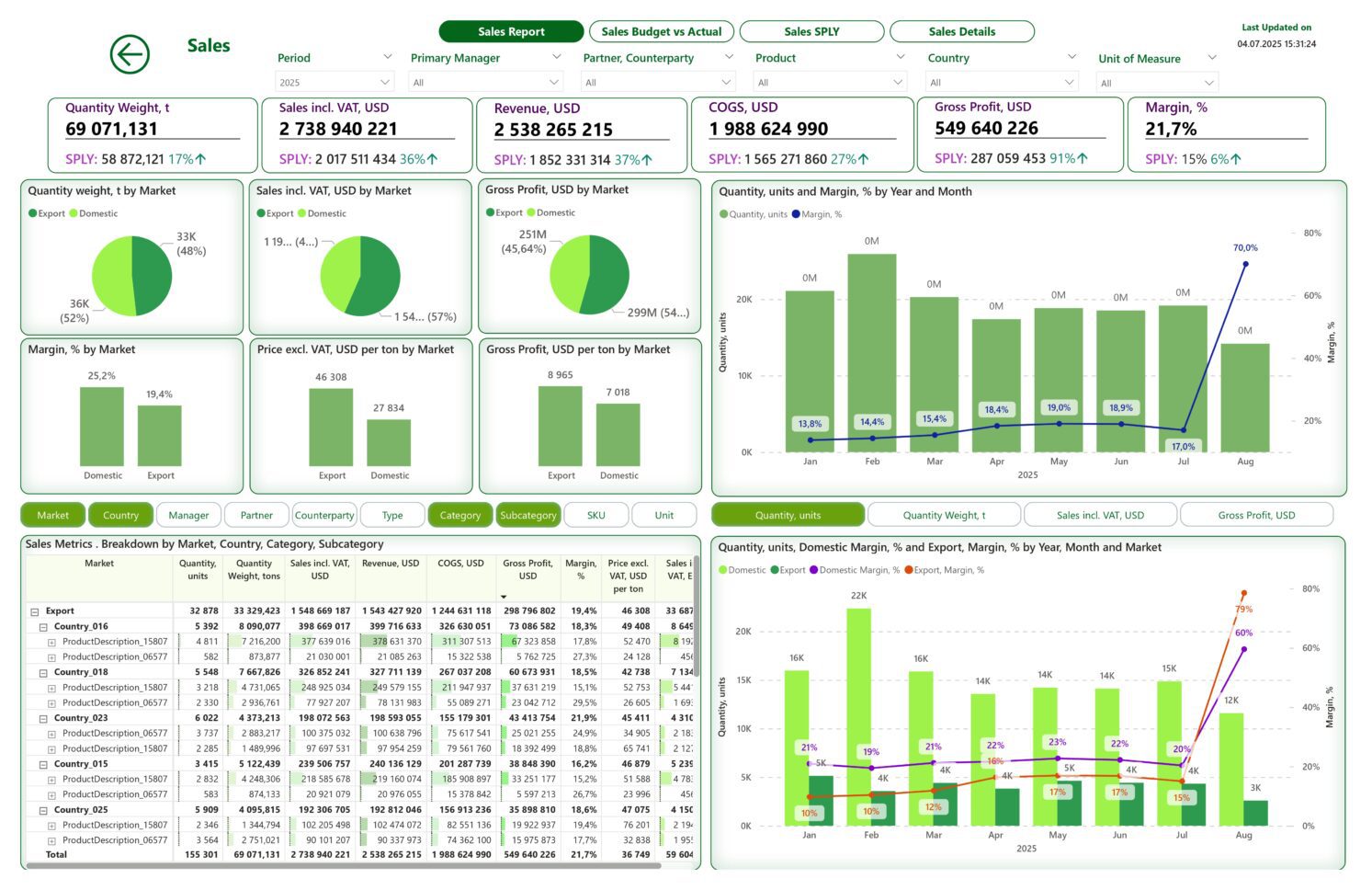The image size is (1372, 890).
Task: Switch to Sales Budget vs Actual tab
Action: [661, 31]
